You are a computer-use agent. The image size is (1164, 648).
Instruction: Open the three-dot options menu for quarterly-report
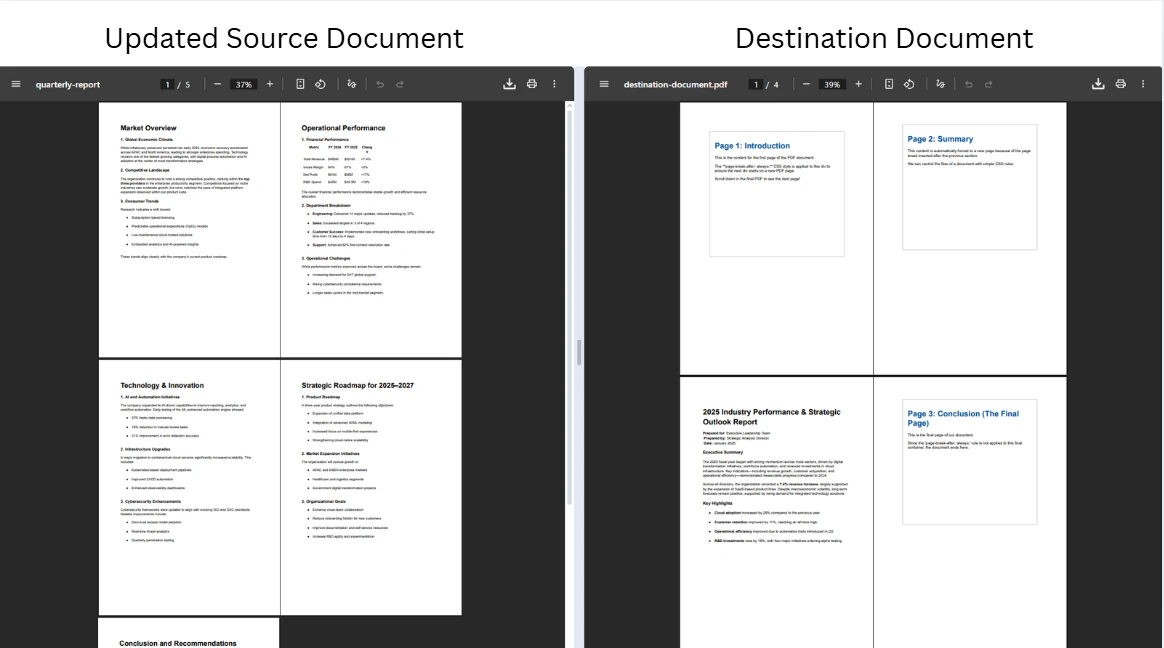(555, 84)
